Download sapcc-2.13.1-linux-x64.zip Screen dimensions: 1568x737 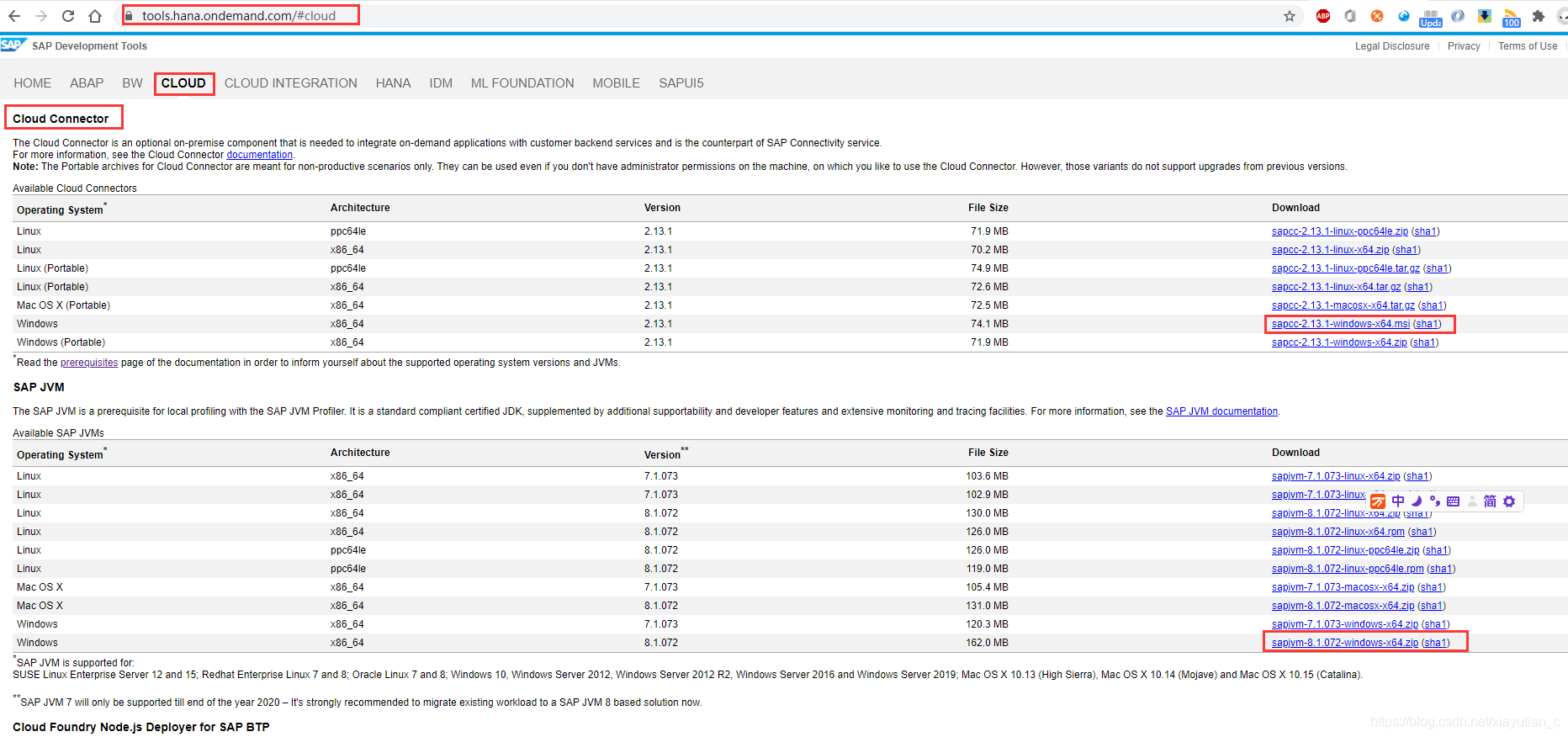(1331, 250)
